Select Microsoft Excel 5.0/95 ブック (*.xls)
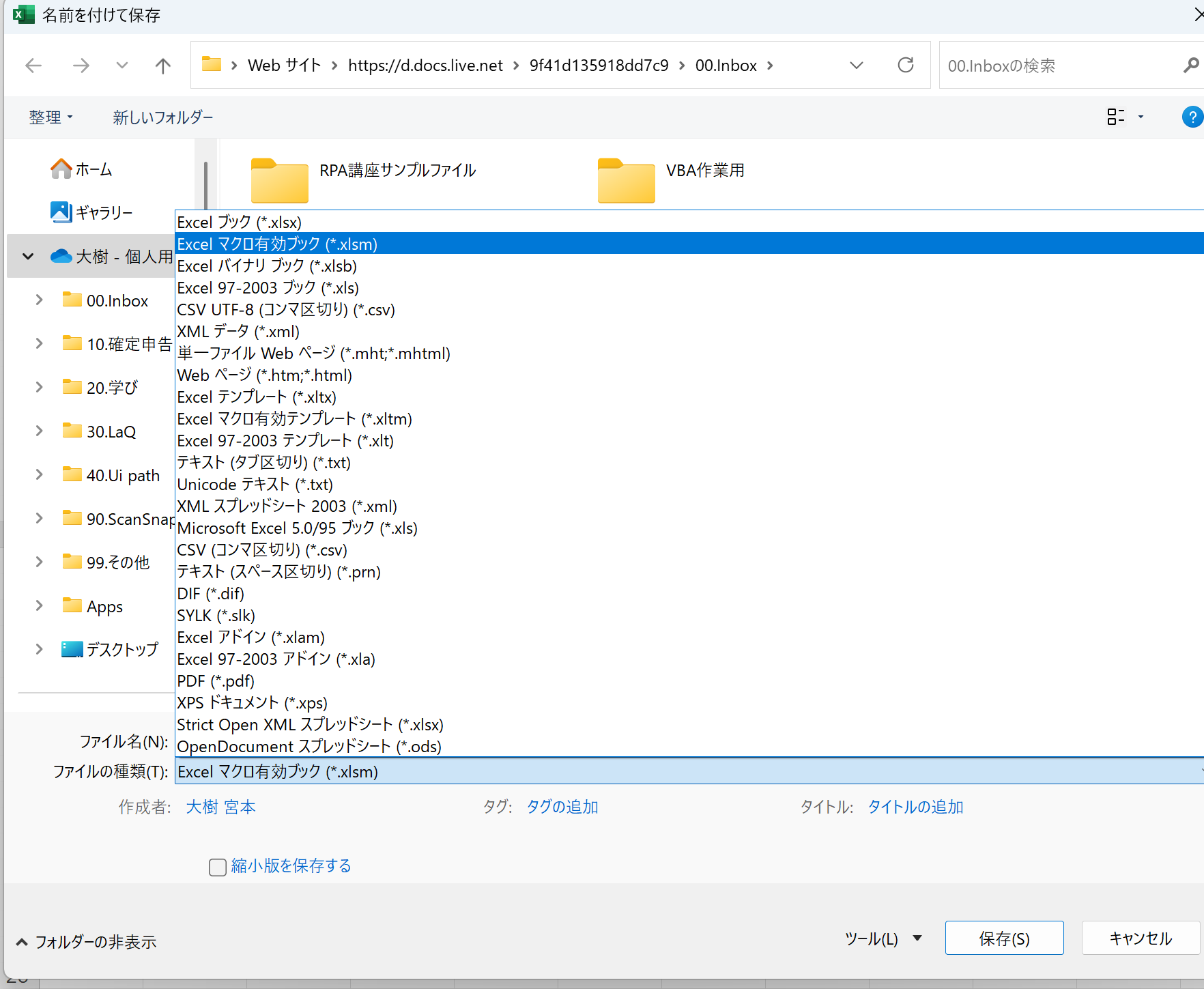This screenshot has width=1204, height=989. tap(689, 528)
